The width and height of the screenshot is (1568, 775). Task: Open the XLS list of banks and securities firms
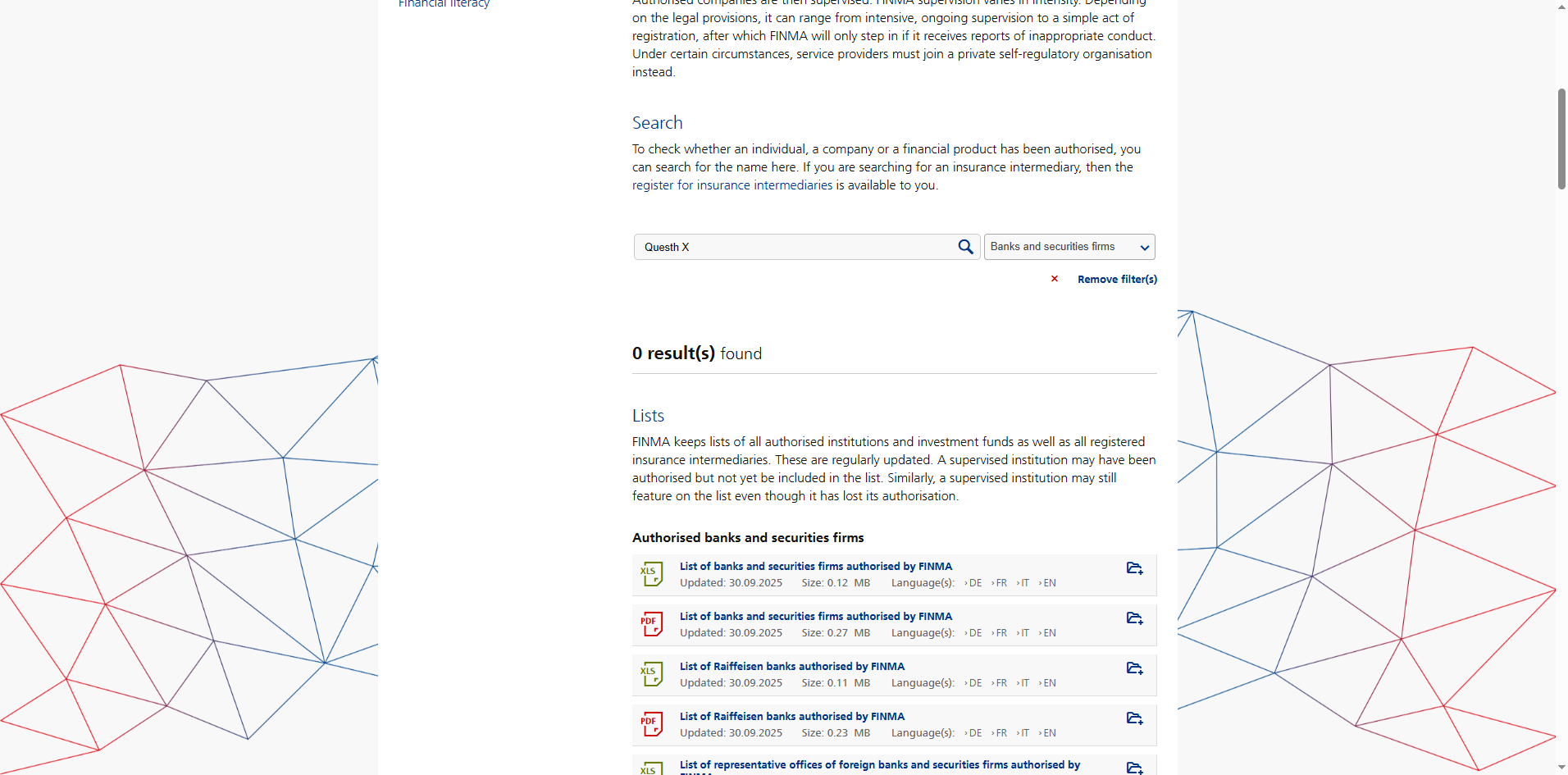(815, 567)
